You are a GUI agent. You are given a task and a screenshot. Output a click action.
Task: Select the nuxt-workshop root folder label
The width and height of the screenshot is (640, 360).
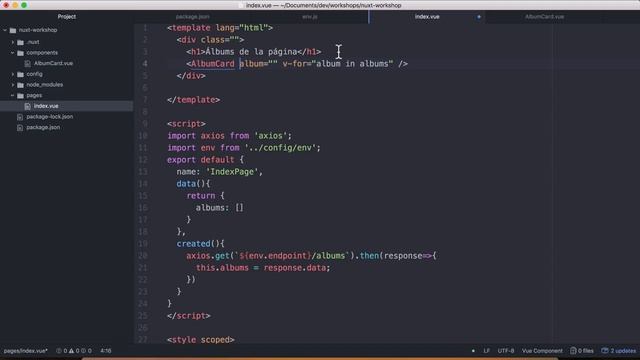pos(38,30)
